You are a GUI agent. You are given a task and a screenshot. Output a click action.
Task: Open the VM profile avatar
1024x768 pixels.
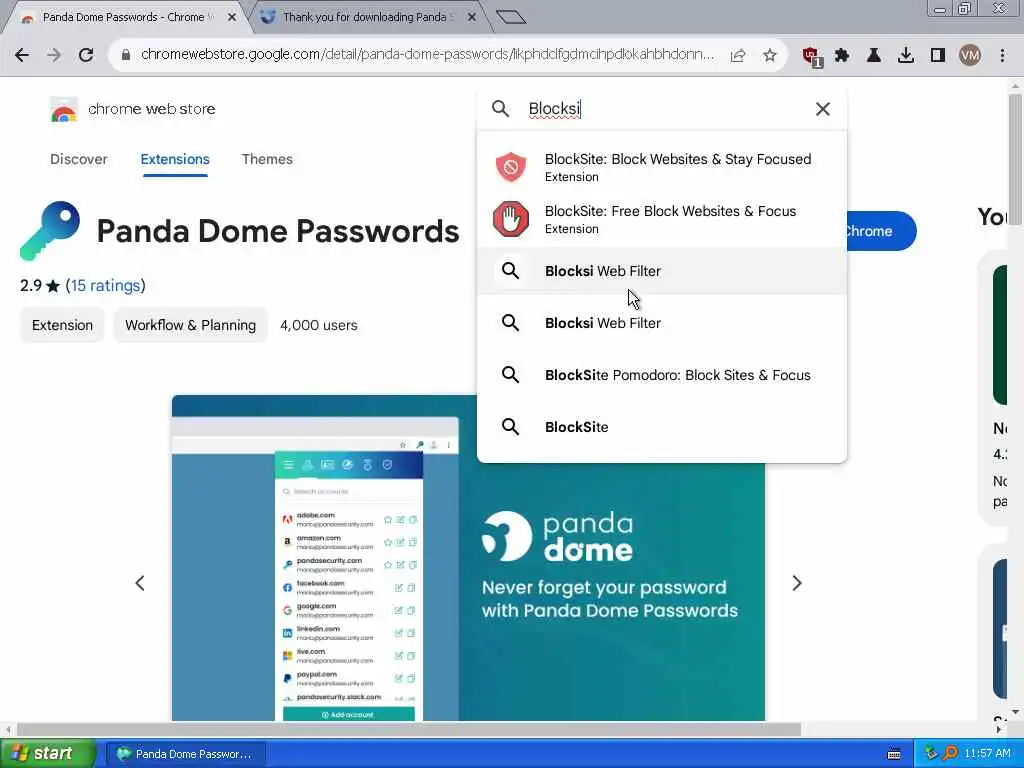click(970, 55)
